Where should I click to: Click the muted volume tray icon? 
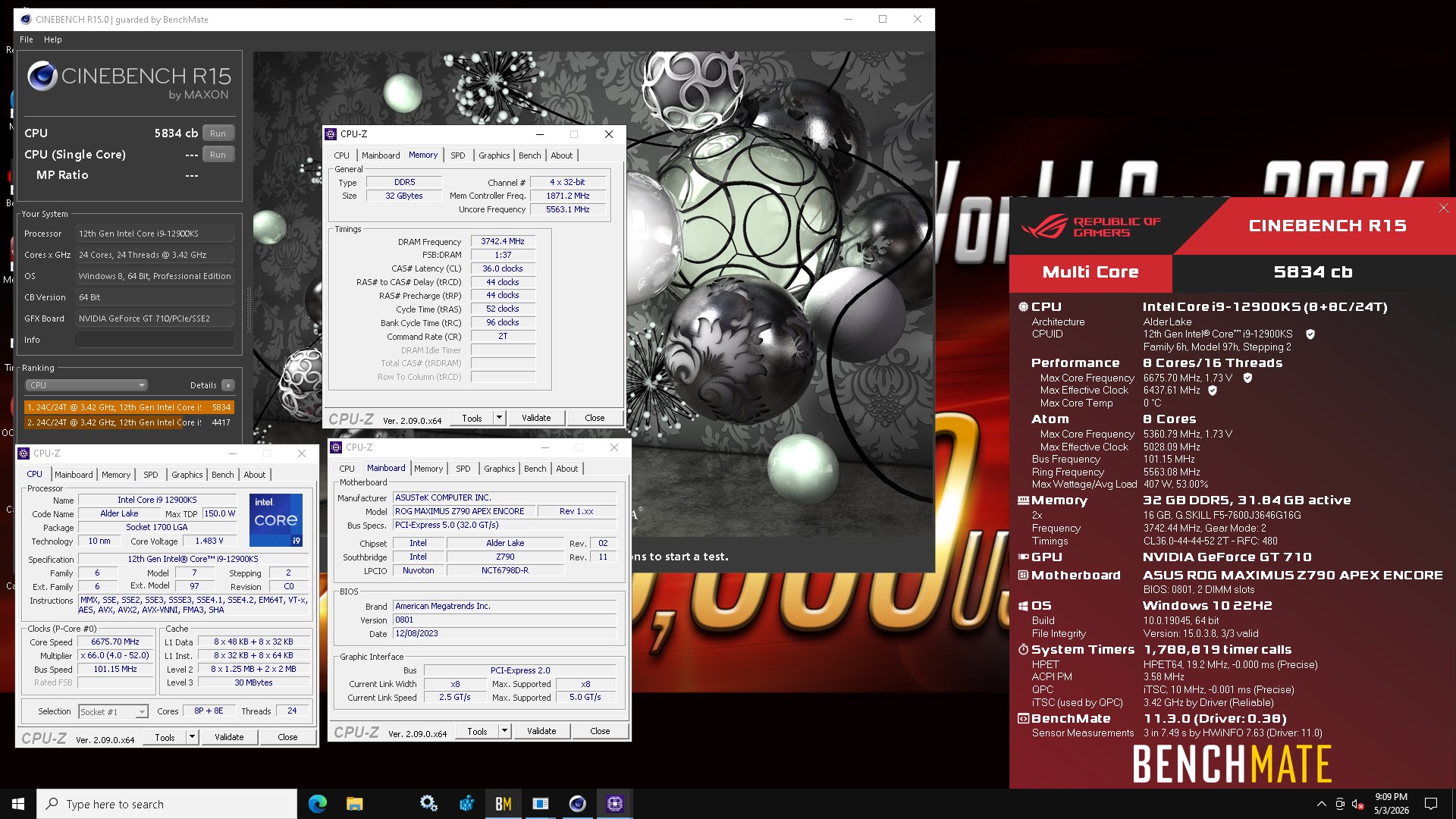1358,804
